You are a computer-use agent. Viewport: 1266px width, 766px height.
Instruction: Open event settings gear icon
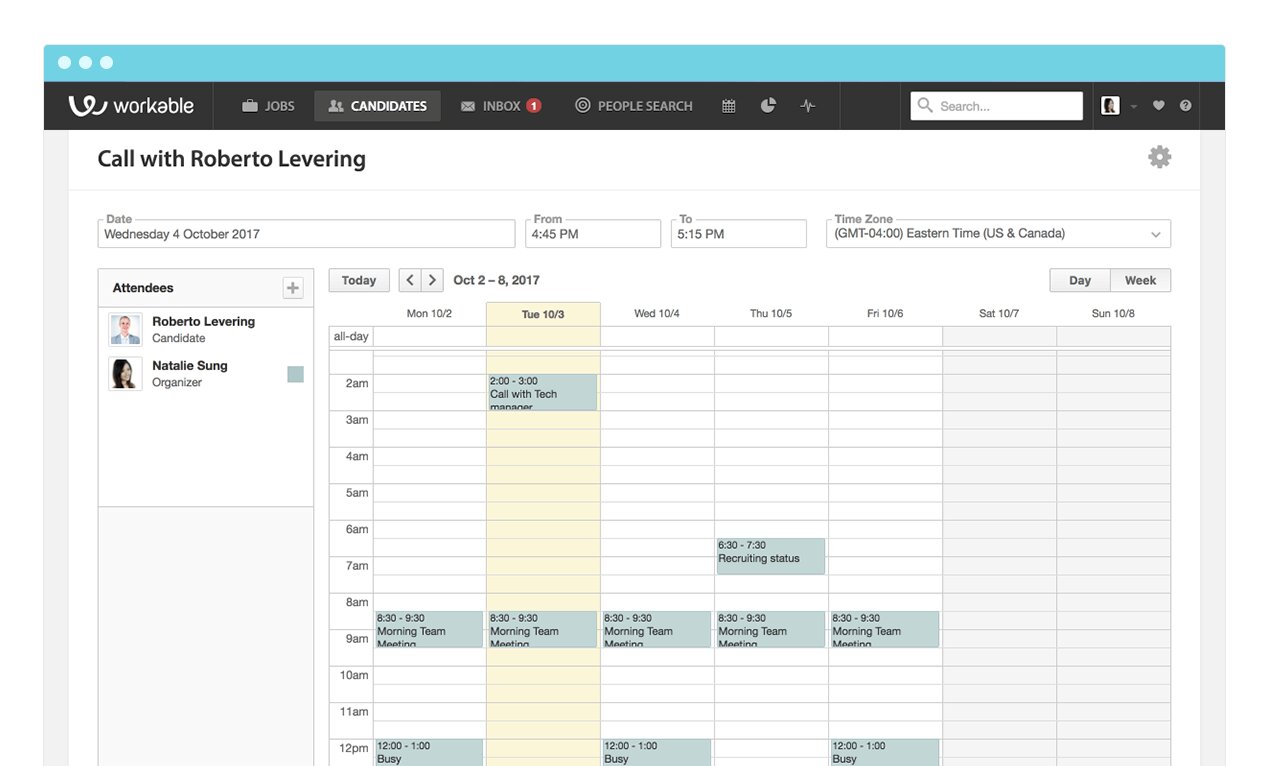click(1159, 157)
